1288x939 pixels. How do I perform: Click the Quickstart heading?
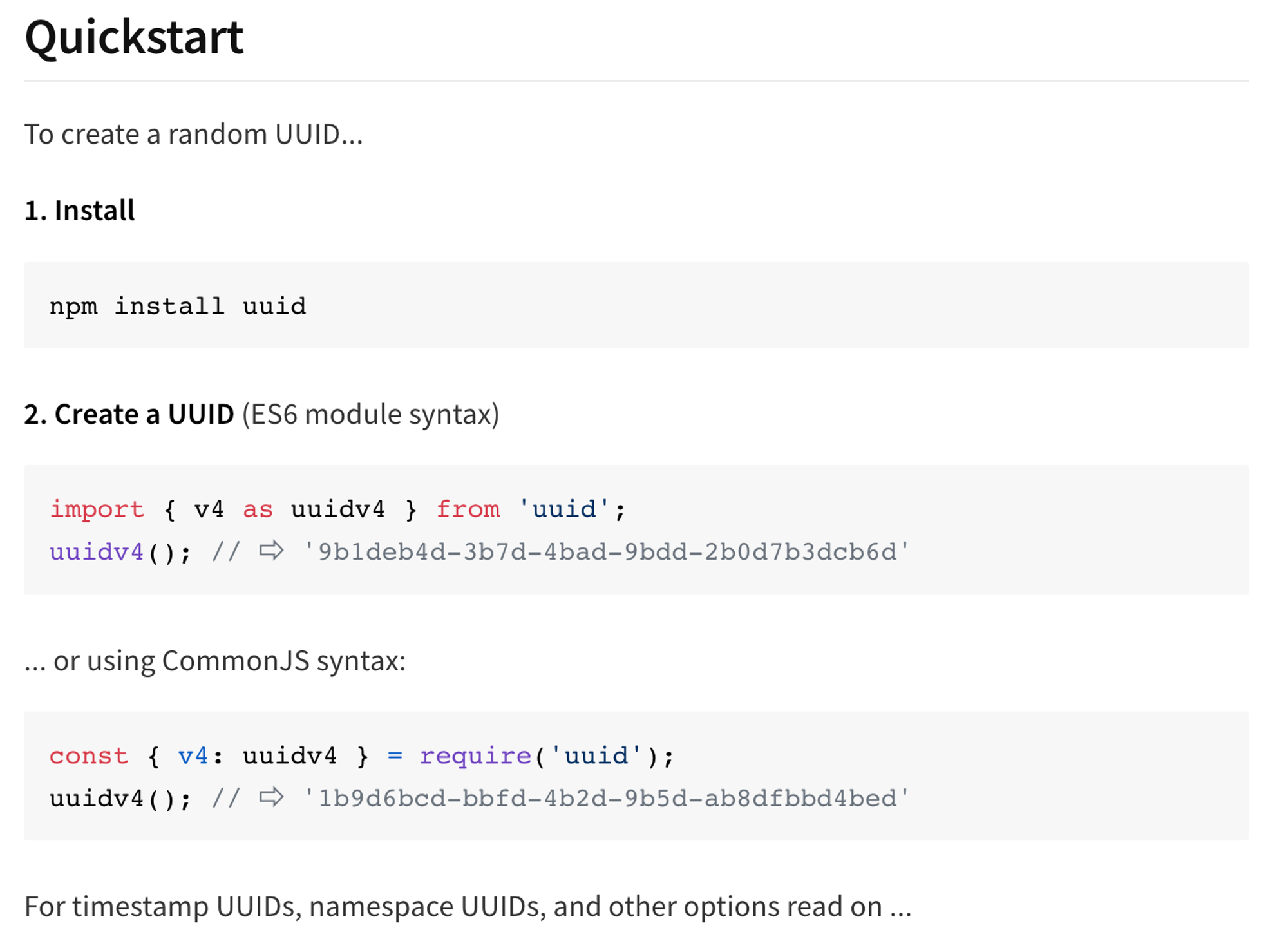134,37
